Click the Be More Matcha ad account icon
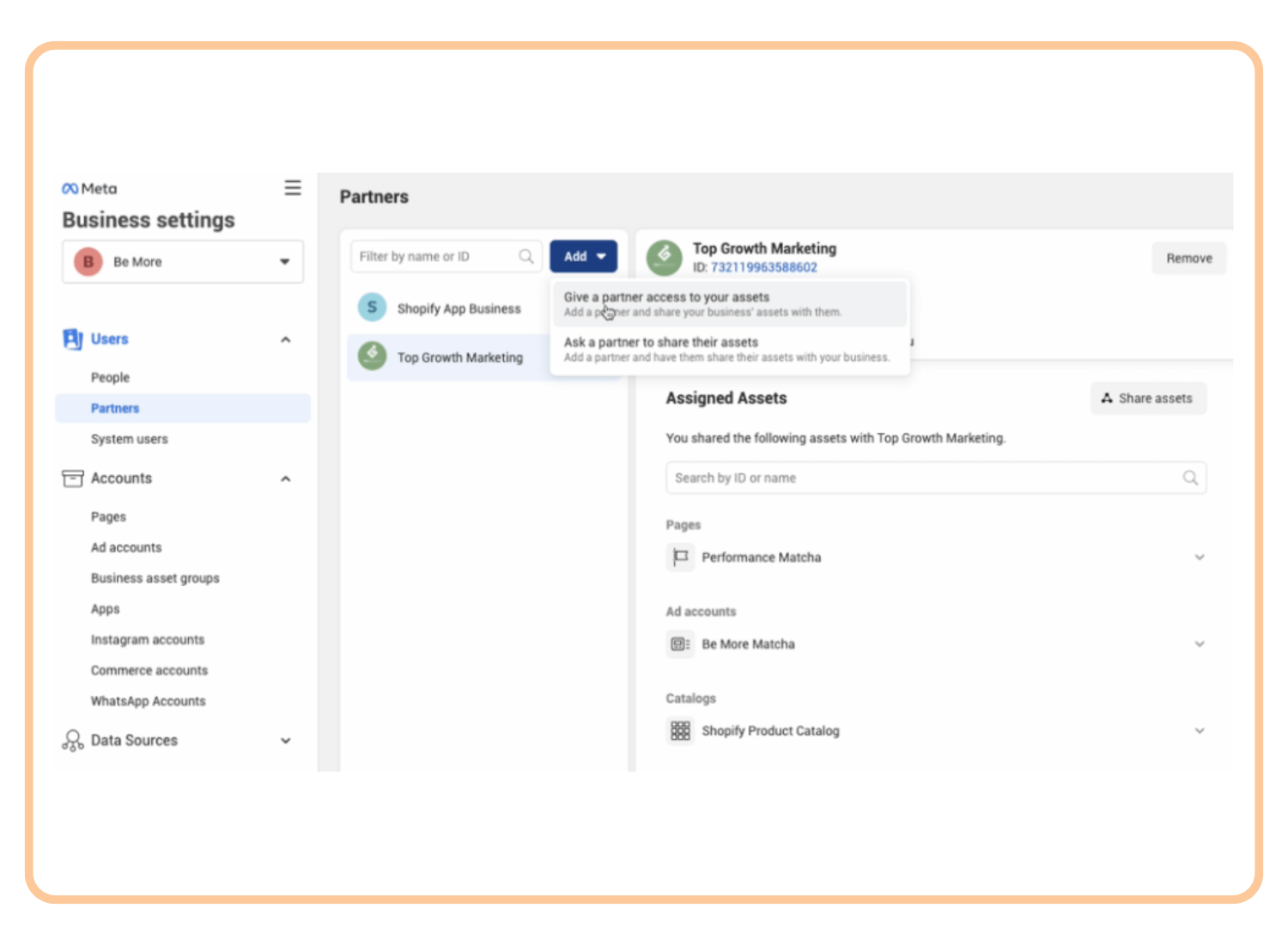This screenshot has height=945, width=1288. tap(680, 643)
